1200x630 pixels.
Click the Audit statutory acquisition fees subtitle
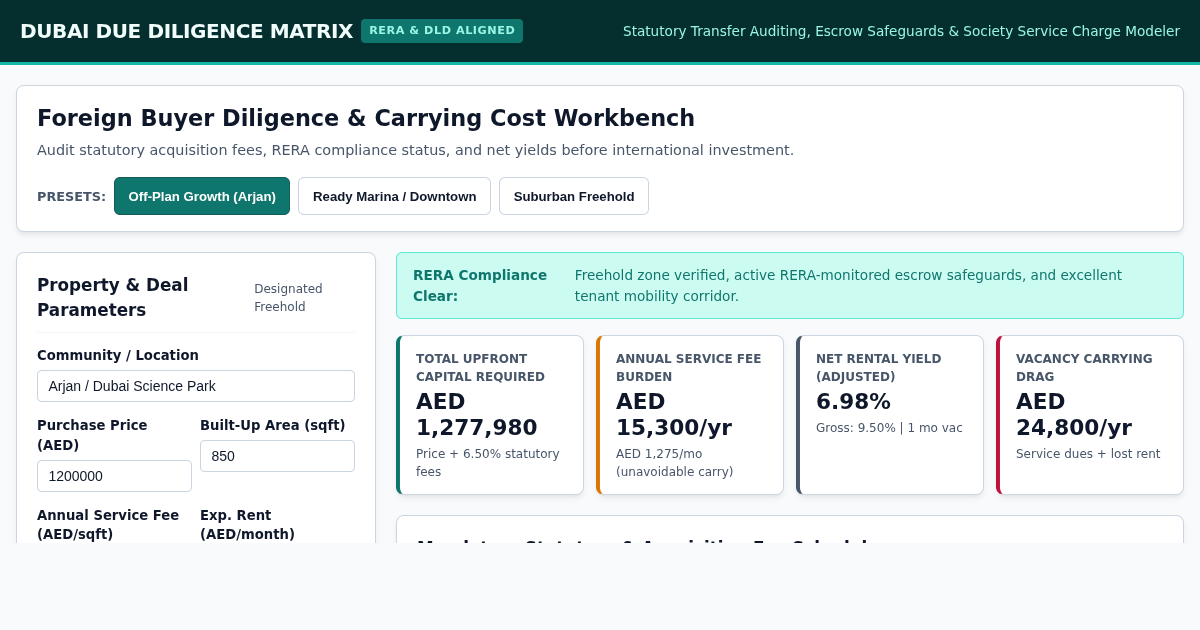pyautogui.click(x=415, y=150)
